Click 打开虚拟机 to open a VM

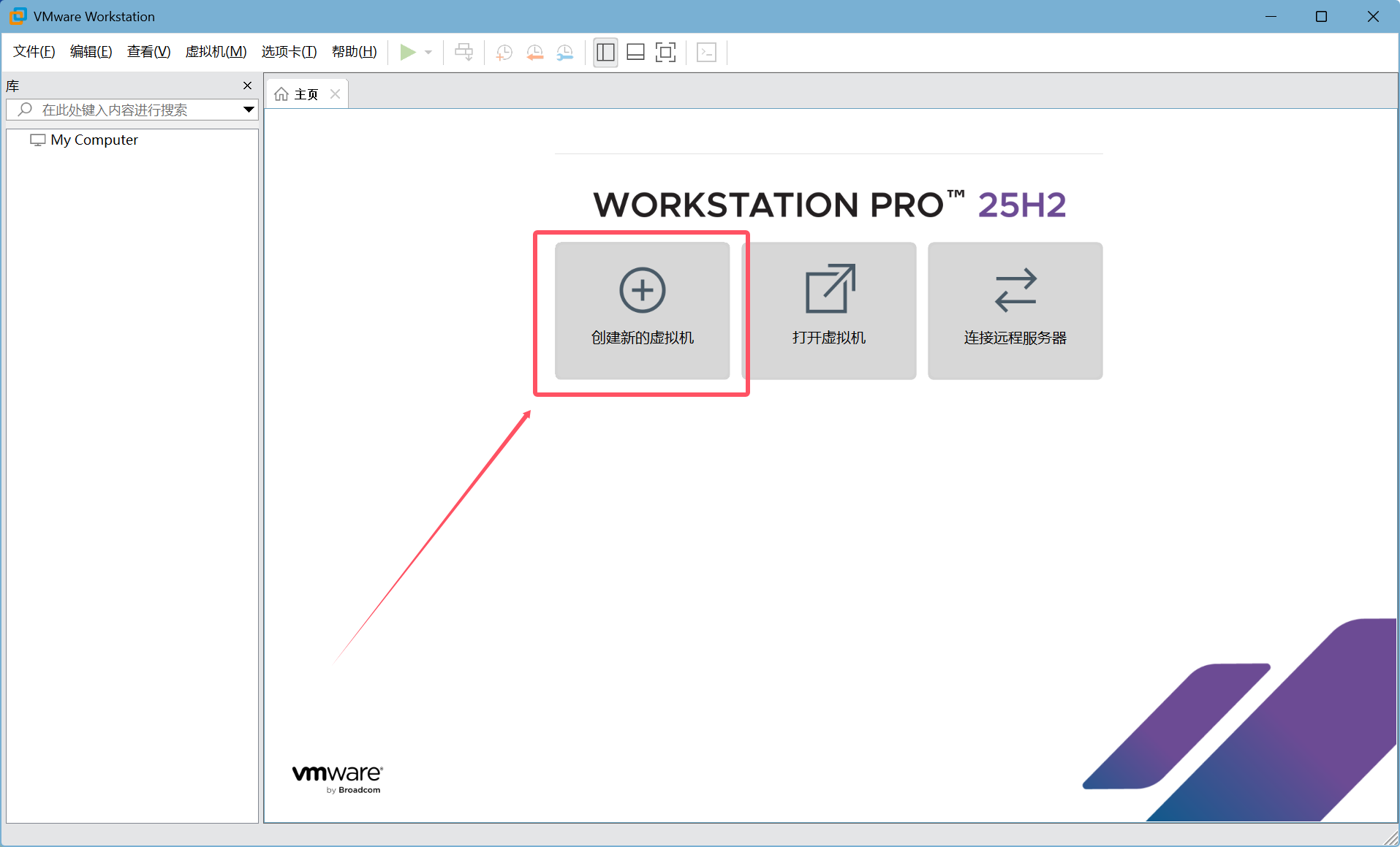[x=829, y=311]
